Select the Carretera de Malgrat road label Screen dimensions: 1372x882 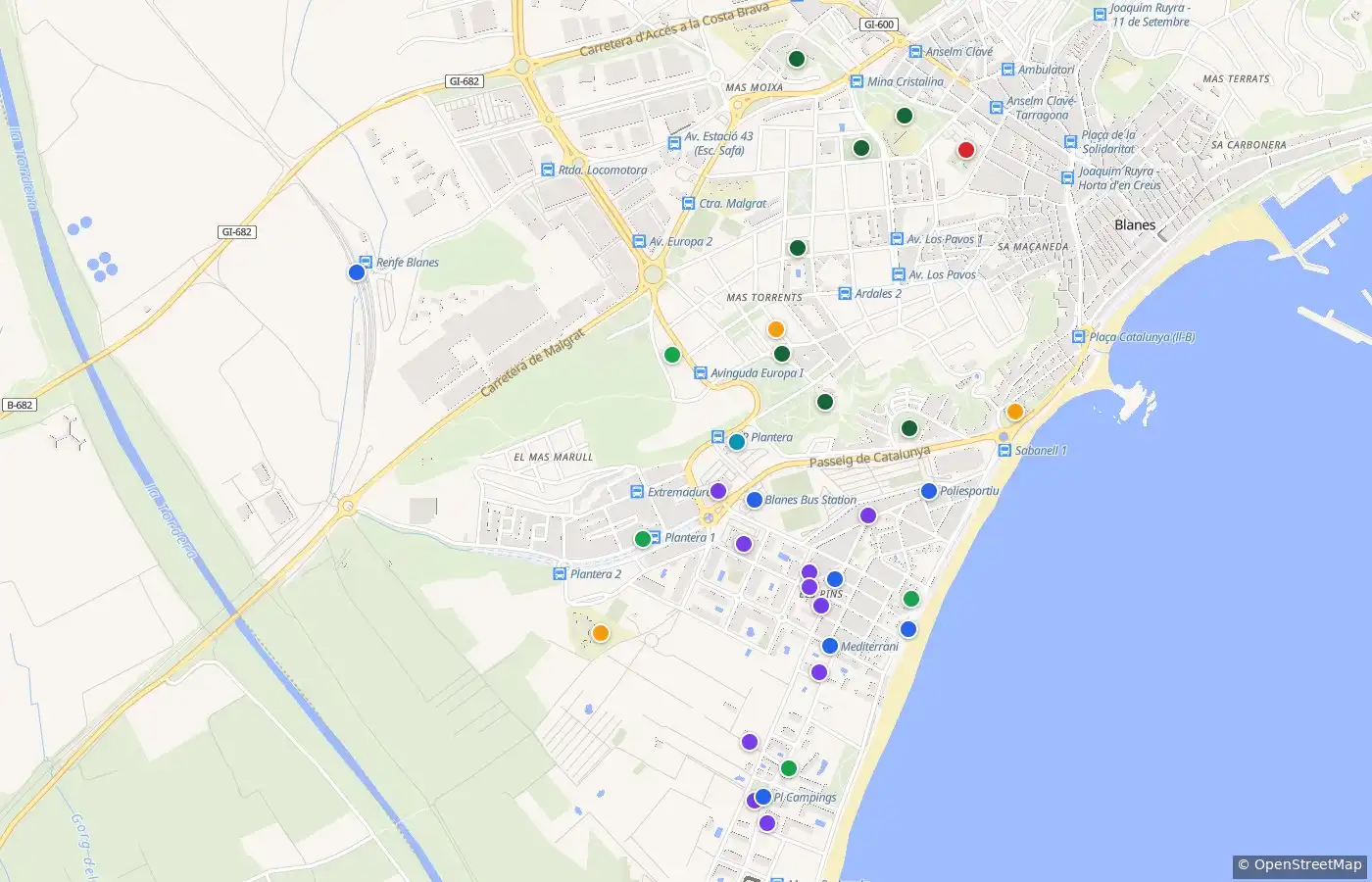532,363
